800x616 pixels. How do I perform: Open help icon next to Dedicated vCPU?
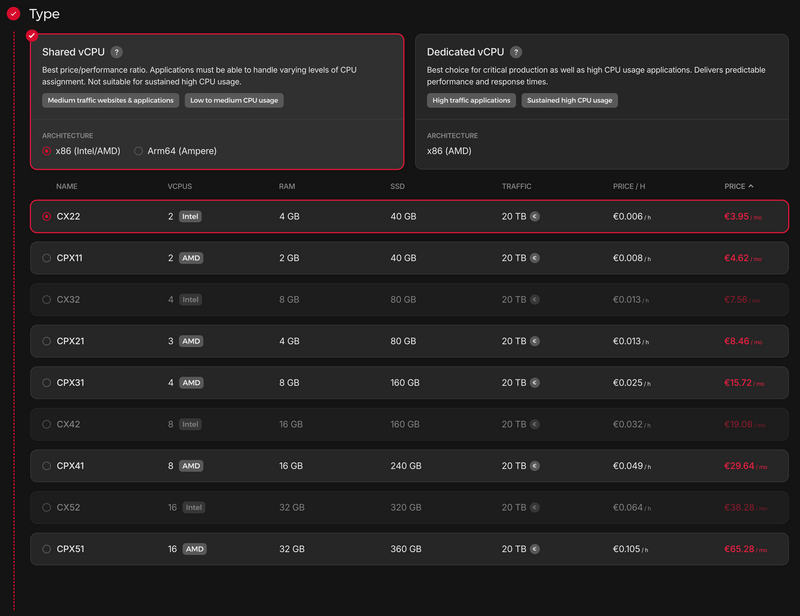point(516,52)
